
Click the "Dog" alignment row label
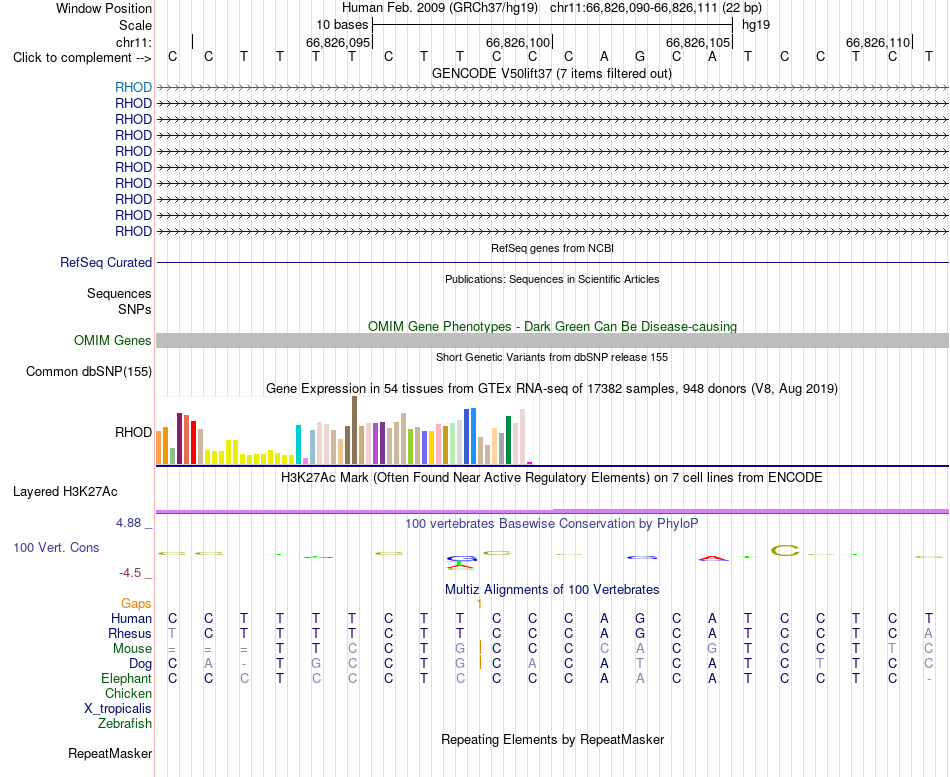tap(140, 664)
